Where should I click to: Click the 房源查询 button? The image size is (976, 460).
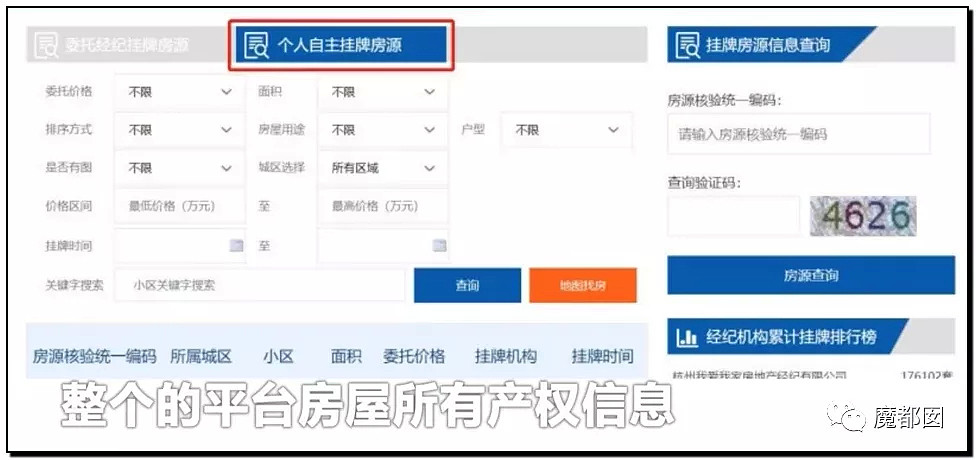click(x=811, y=275)
